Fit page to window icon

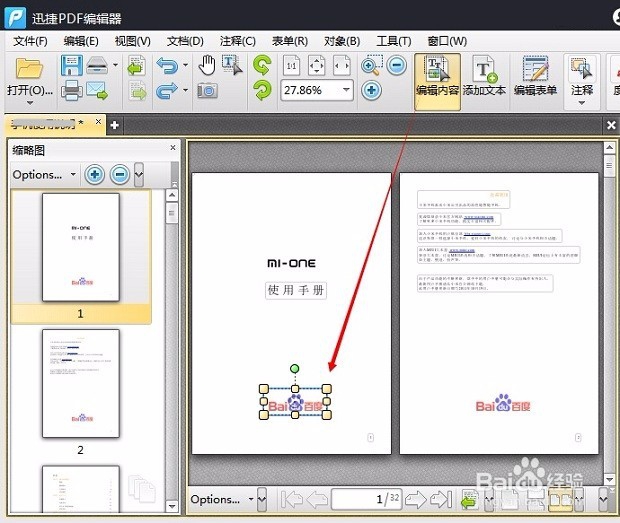pos(316,66)
